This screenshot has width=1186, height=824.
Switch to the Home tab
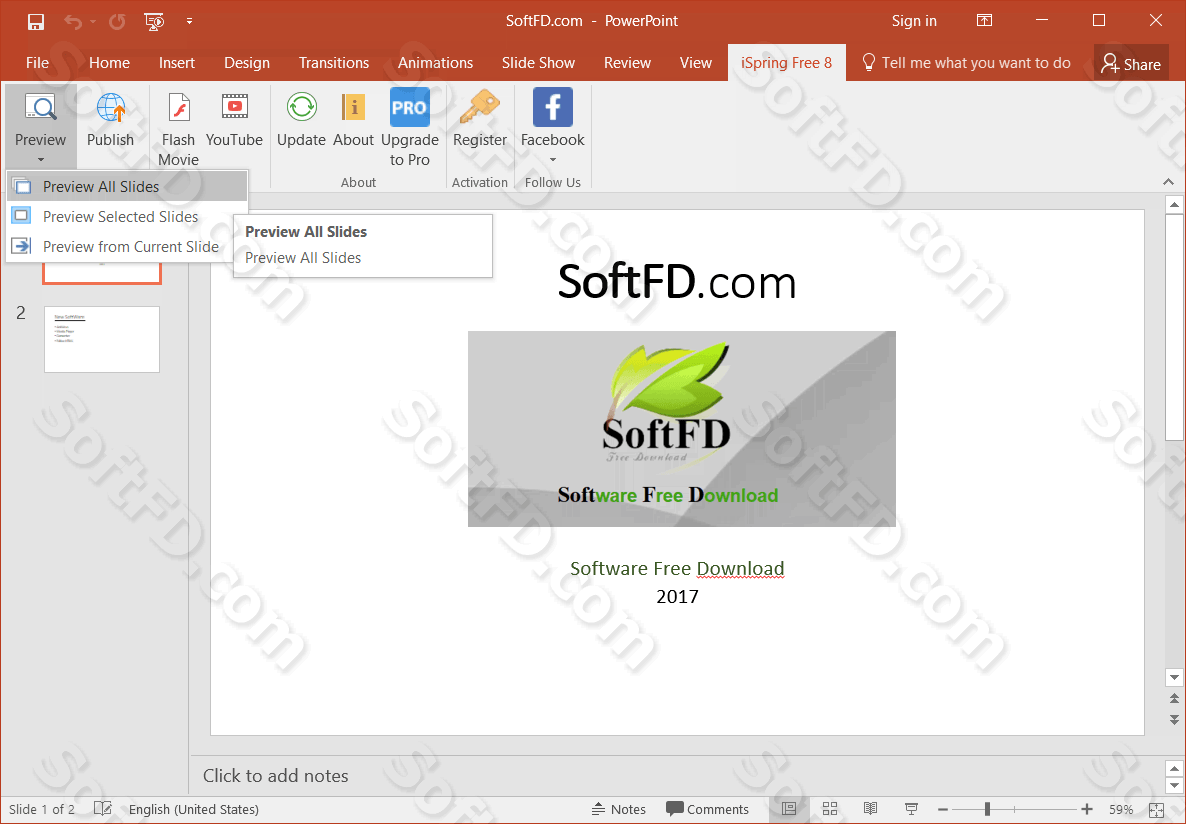click(110, 63)
